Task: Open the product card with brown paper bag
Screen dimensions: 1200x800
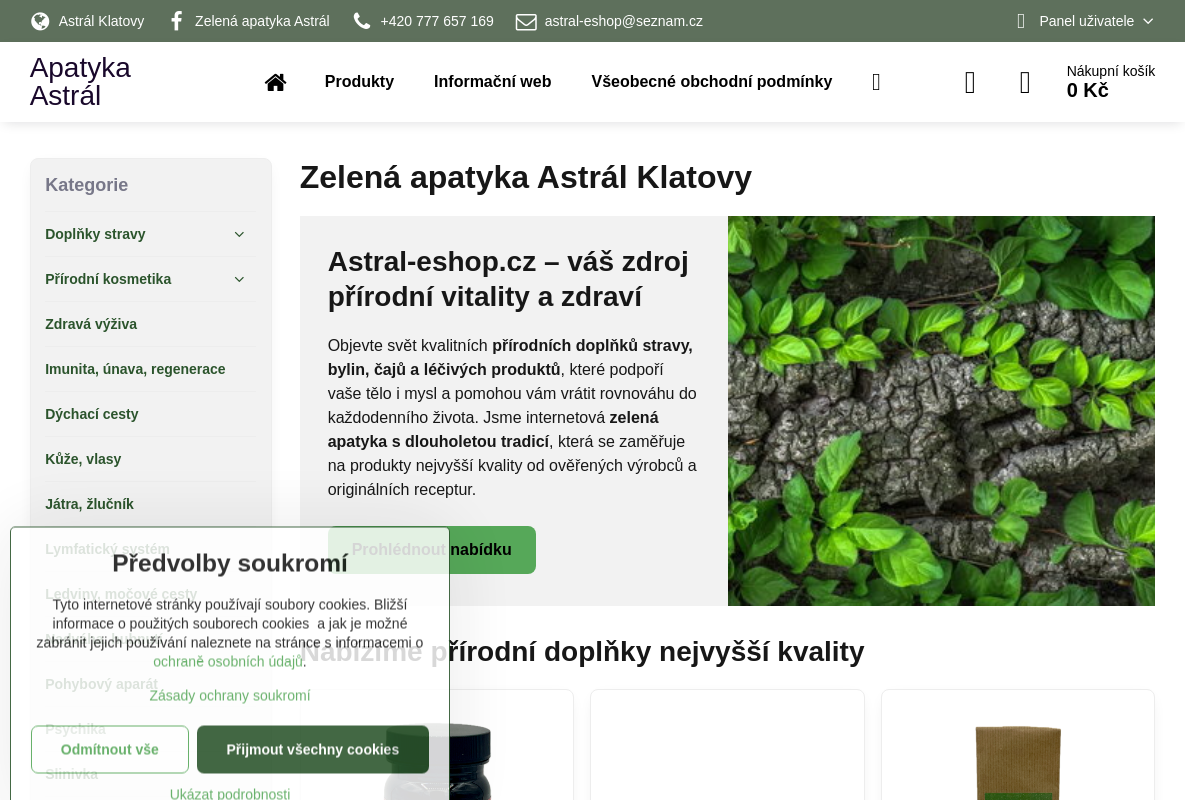Action: 1018,745
